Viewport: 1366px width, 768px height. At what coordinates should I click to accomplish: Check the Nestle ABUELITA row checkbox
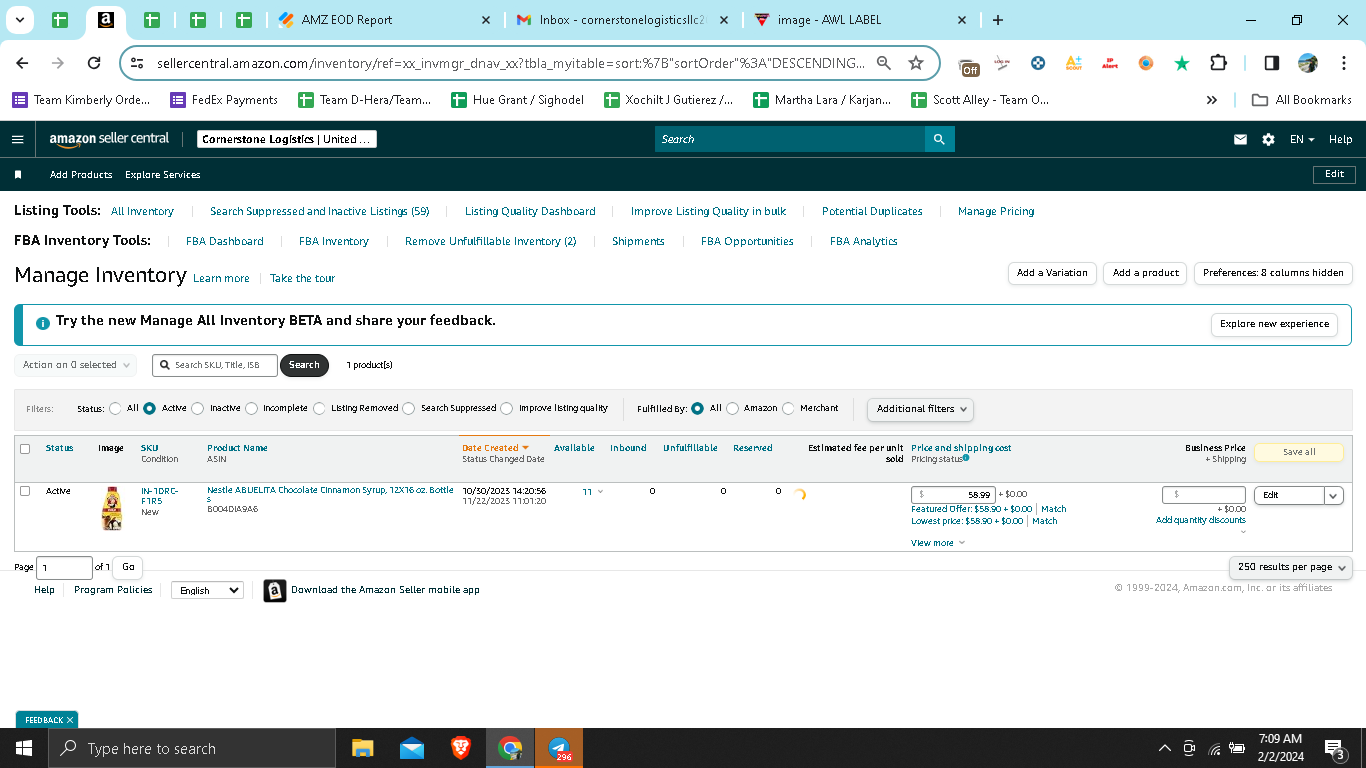click(25, 491)
